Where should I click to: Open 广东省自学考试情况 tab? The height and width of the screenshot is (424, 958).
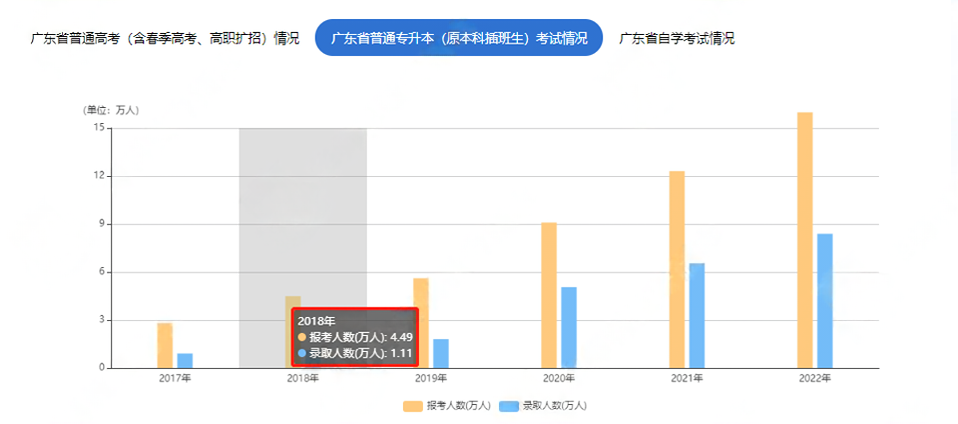pos(676,38)
